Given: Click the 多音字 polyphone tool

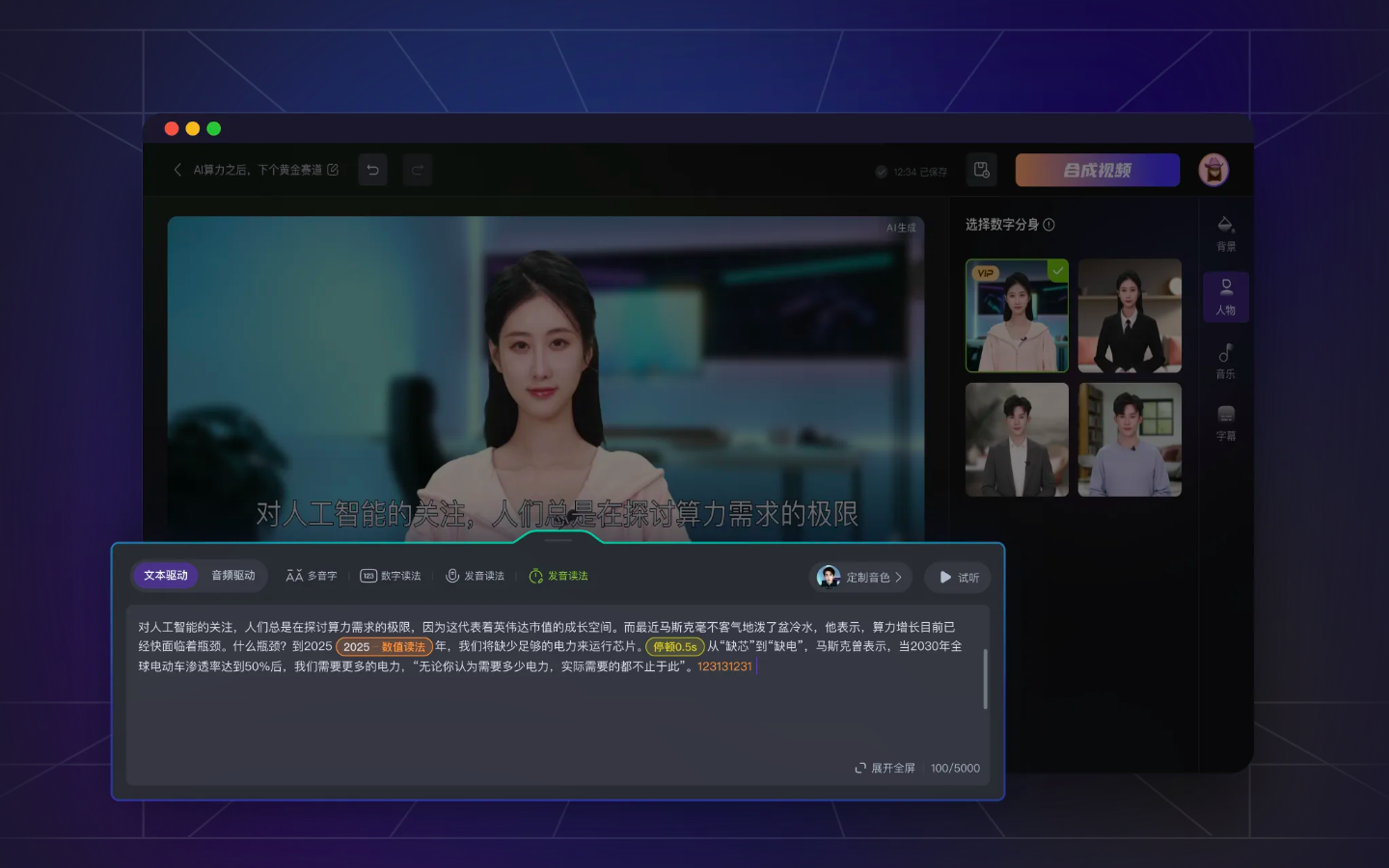Looking at the screenshot, I should coord(312,576).
